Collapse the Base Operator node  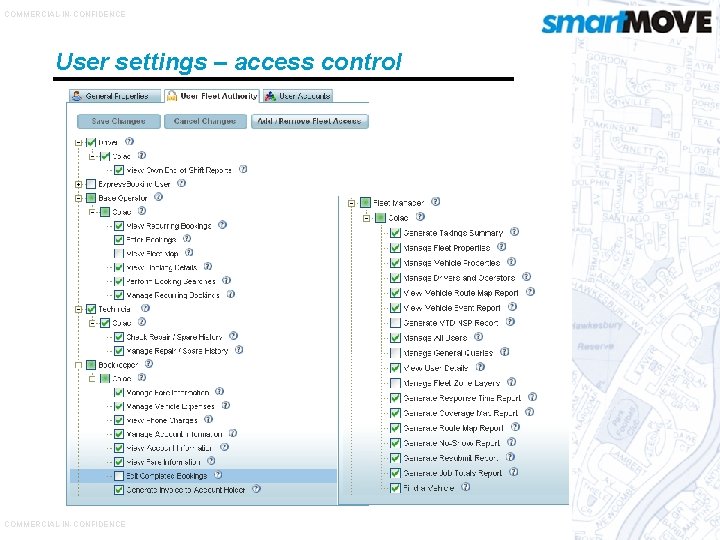coord(79,198)
